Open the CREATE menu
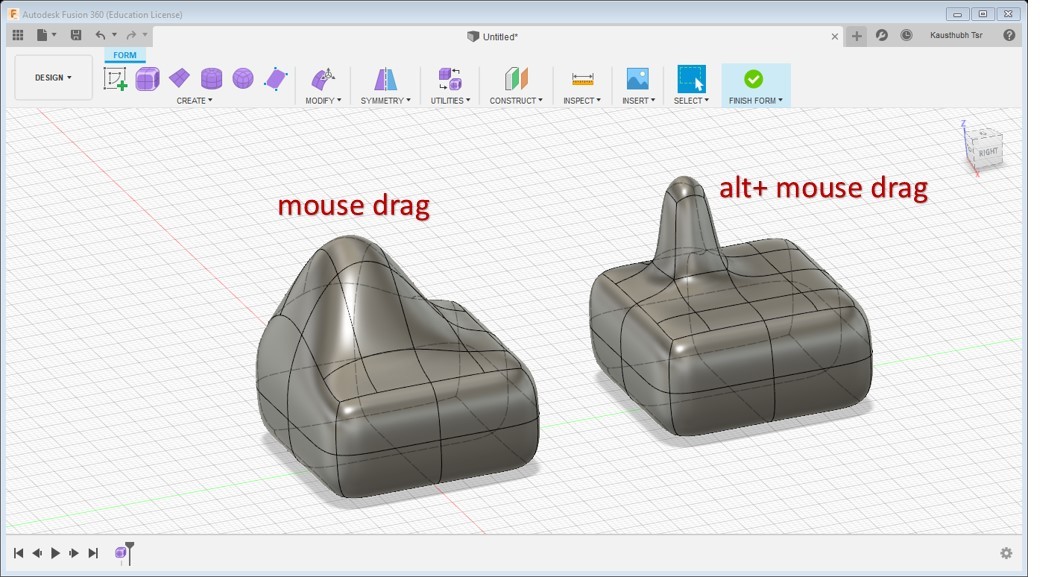 pyautogui.click(x=194, y=100)
